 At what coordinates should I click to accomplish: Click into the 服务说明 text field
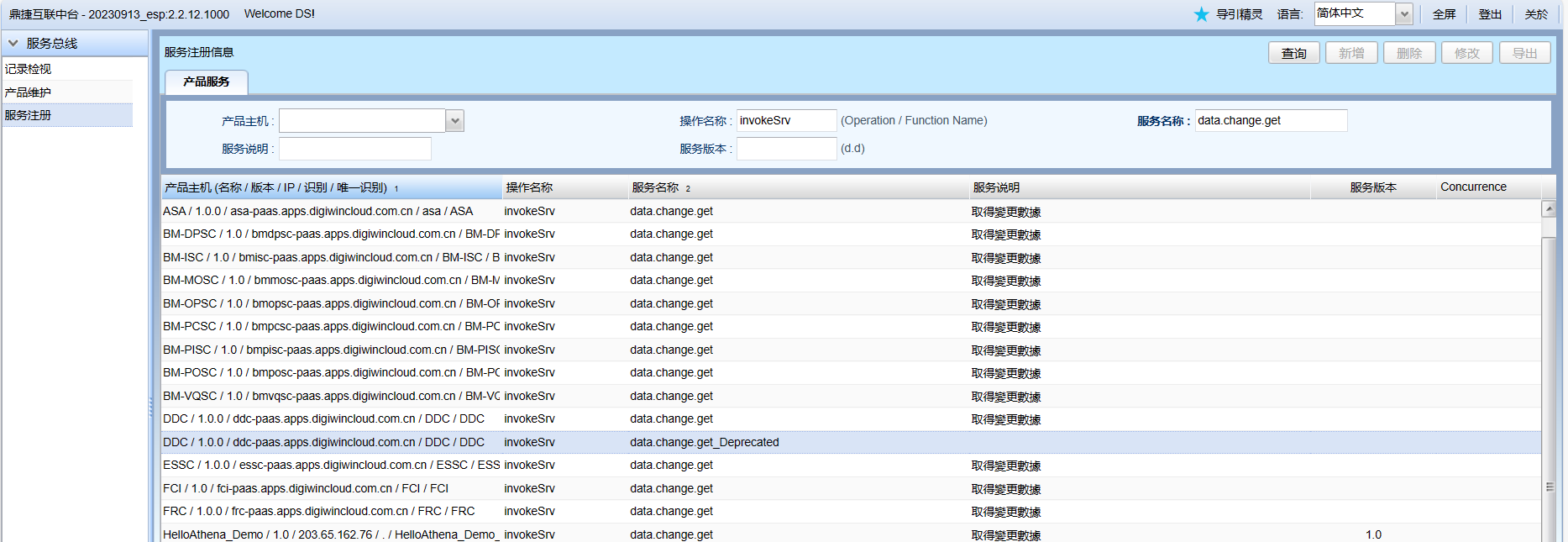point(354,149)
